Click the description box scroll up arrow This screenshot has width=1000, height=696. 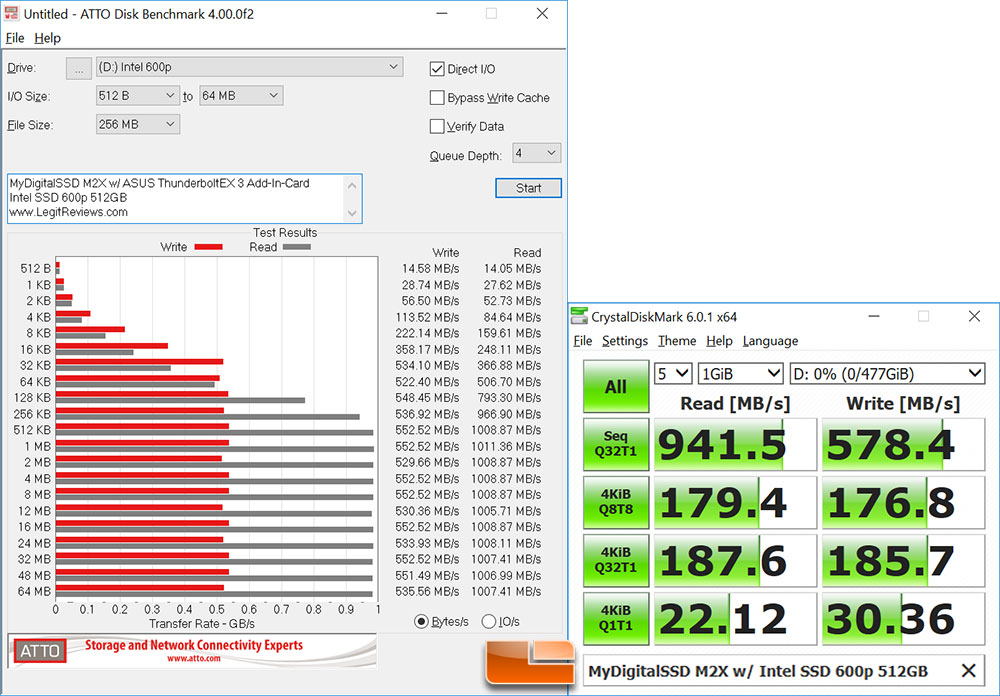tap(352, 185)
